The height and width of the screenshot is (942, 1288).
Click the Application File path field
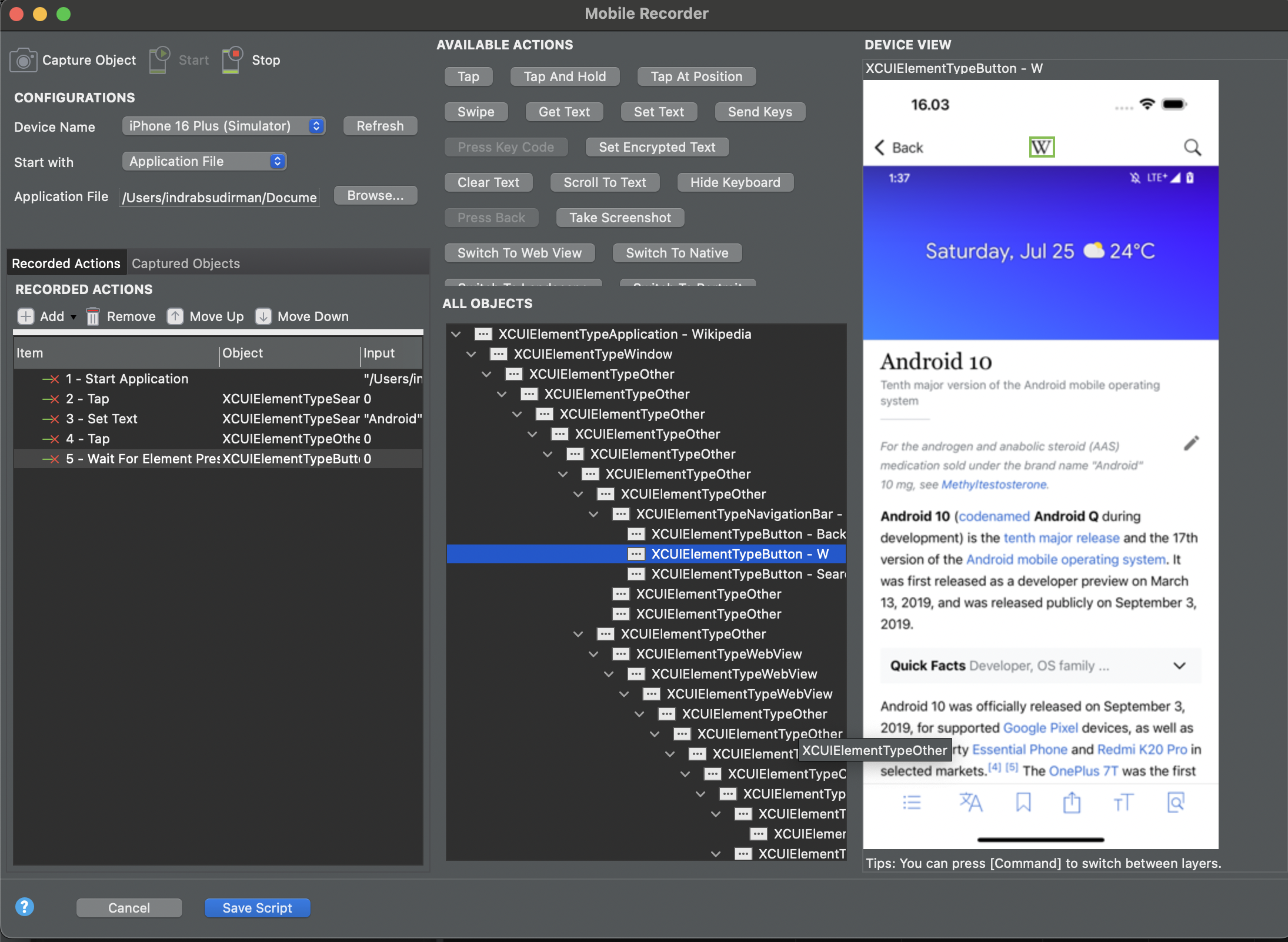click(219, 198)
